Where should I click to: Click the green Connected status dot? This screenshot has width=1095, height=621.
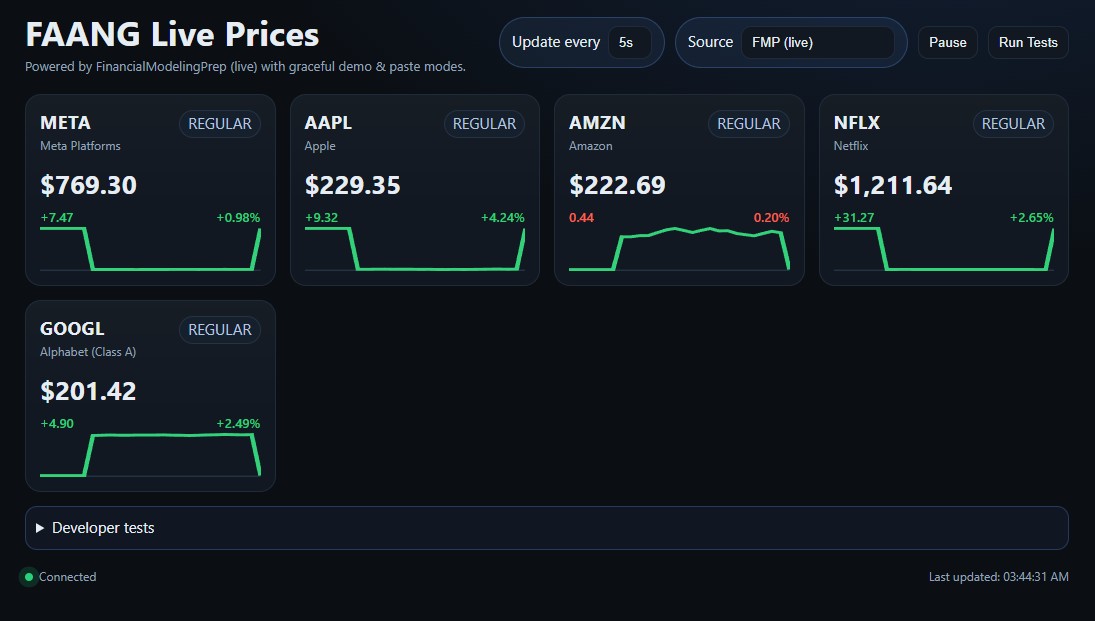pos(29,577)
